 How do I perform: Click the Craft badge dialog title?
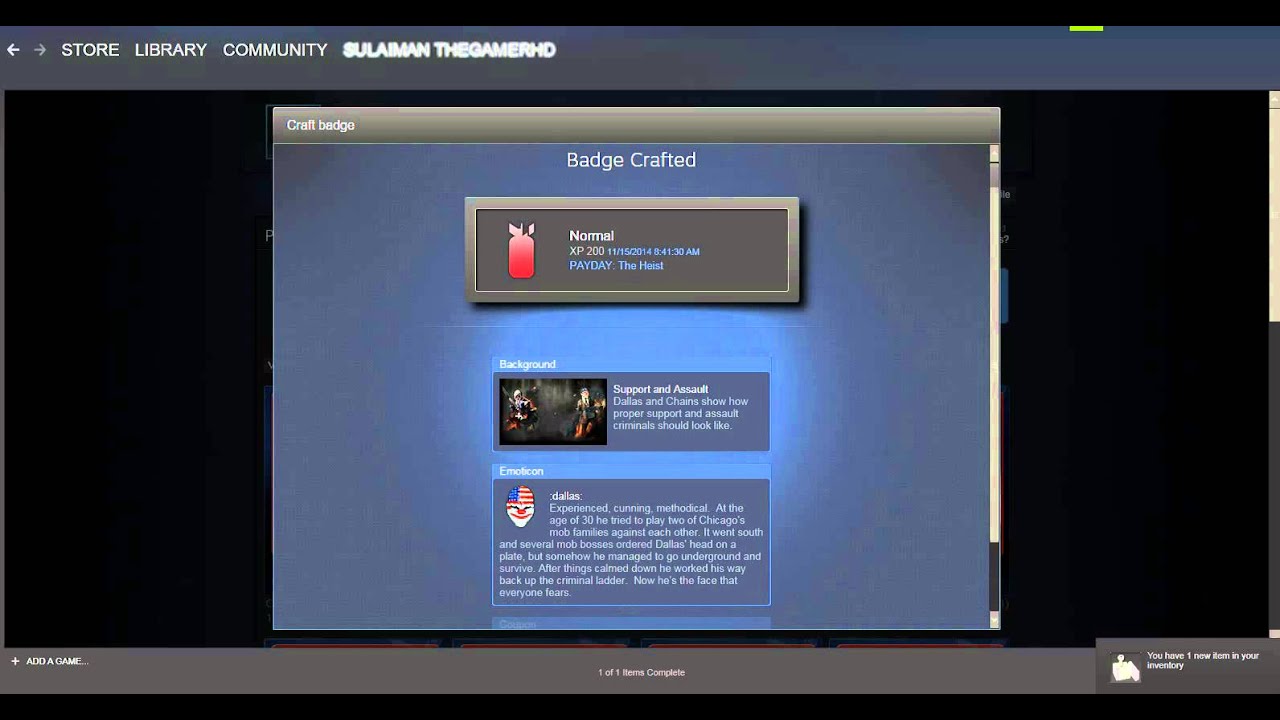[x=321, y=125]
